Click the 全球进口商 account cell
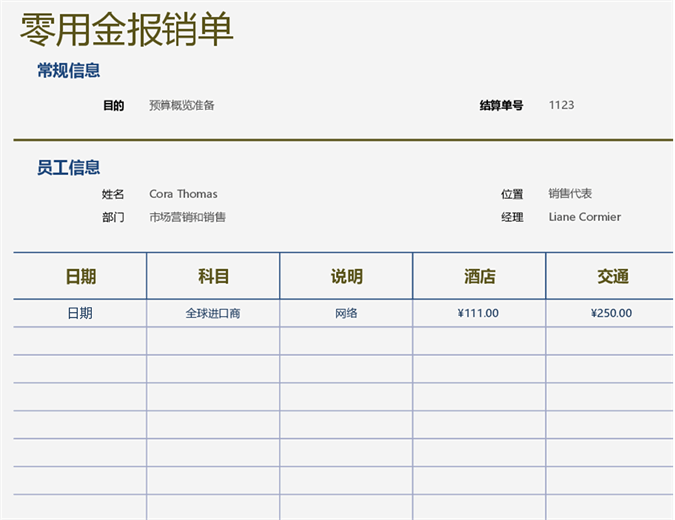675x520 pixels. (x=213, y=313)
